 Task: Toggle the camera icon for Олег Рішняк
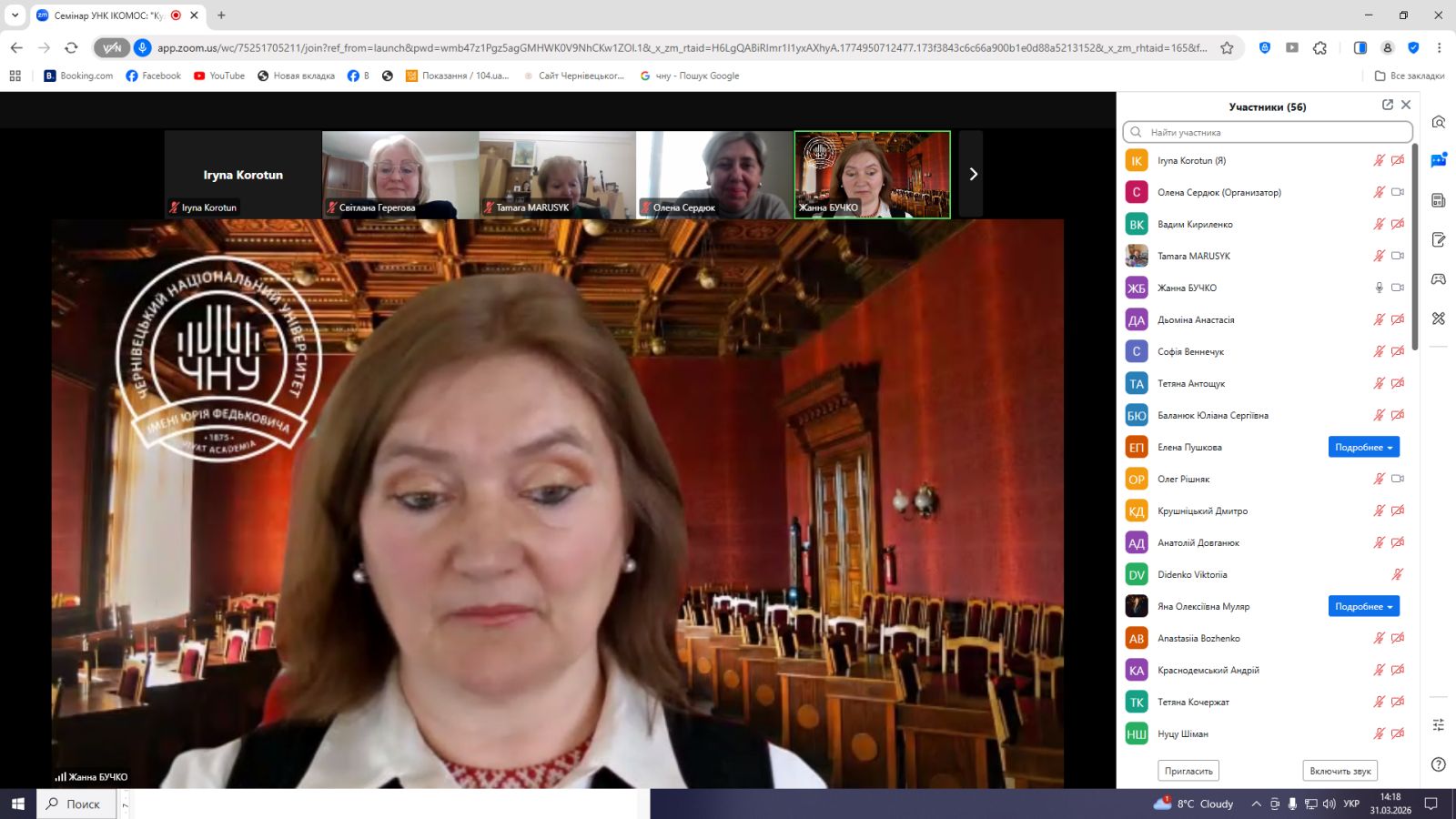[x=1398, y=479]
